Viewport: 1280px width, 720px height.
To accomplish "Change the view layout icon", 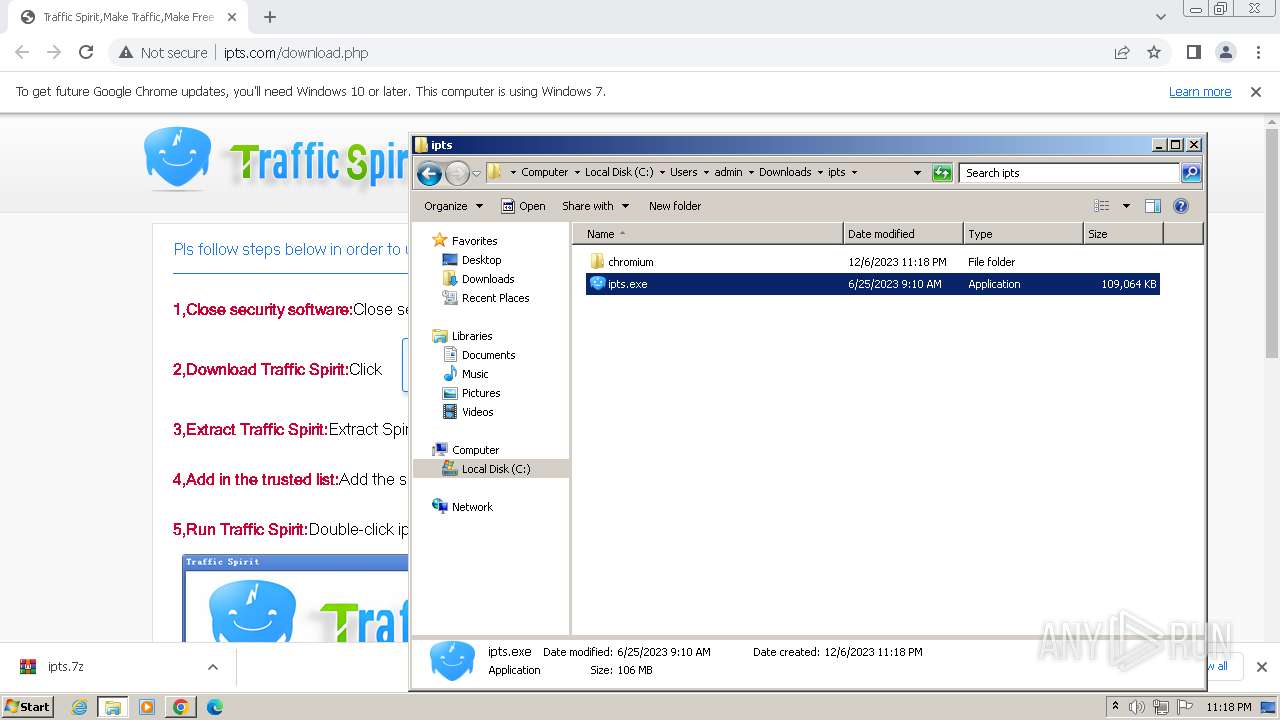I will pos(1102,206).
